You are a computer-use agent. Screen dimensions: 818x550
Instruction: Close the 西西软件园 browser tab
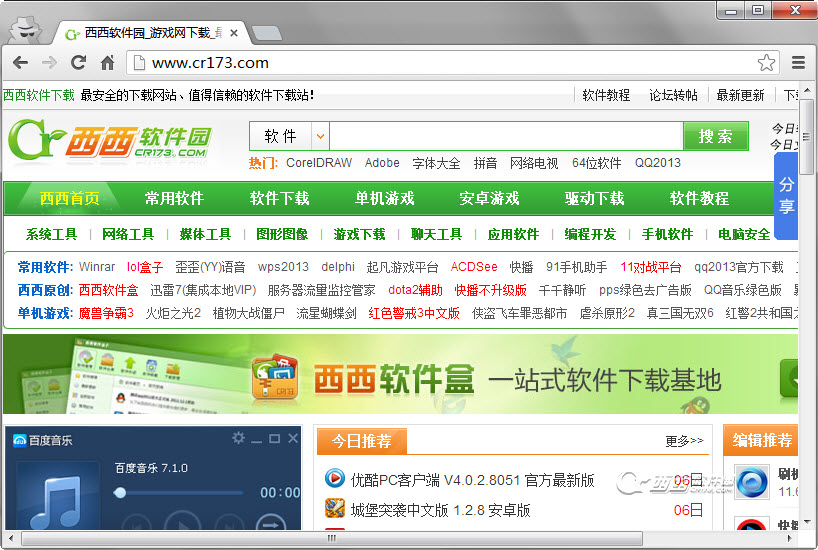pyautogui.click(x=234, y=33)
